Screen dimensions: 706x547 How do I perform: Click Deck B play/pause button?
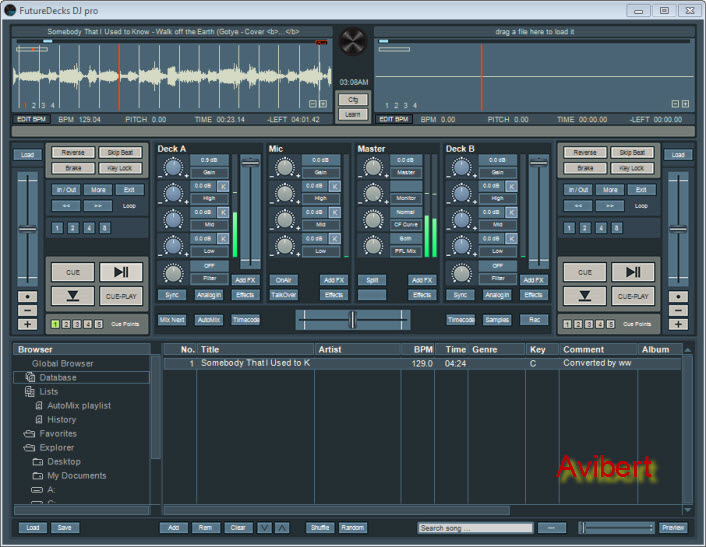tap(633, 272)
